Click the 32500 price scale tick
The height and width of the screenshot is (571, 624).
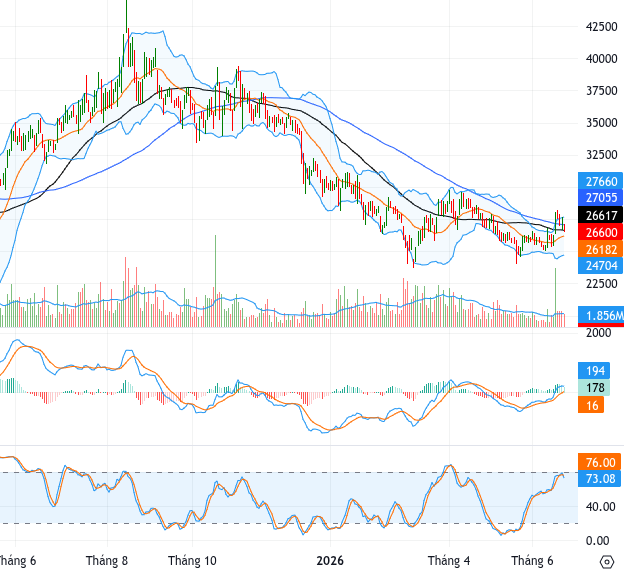[601, 154]
